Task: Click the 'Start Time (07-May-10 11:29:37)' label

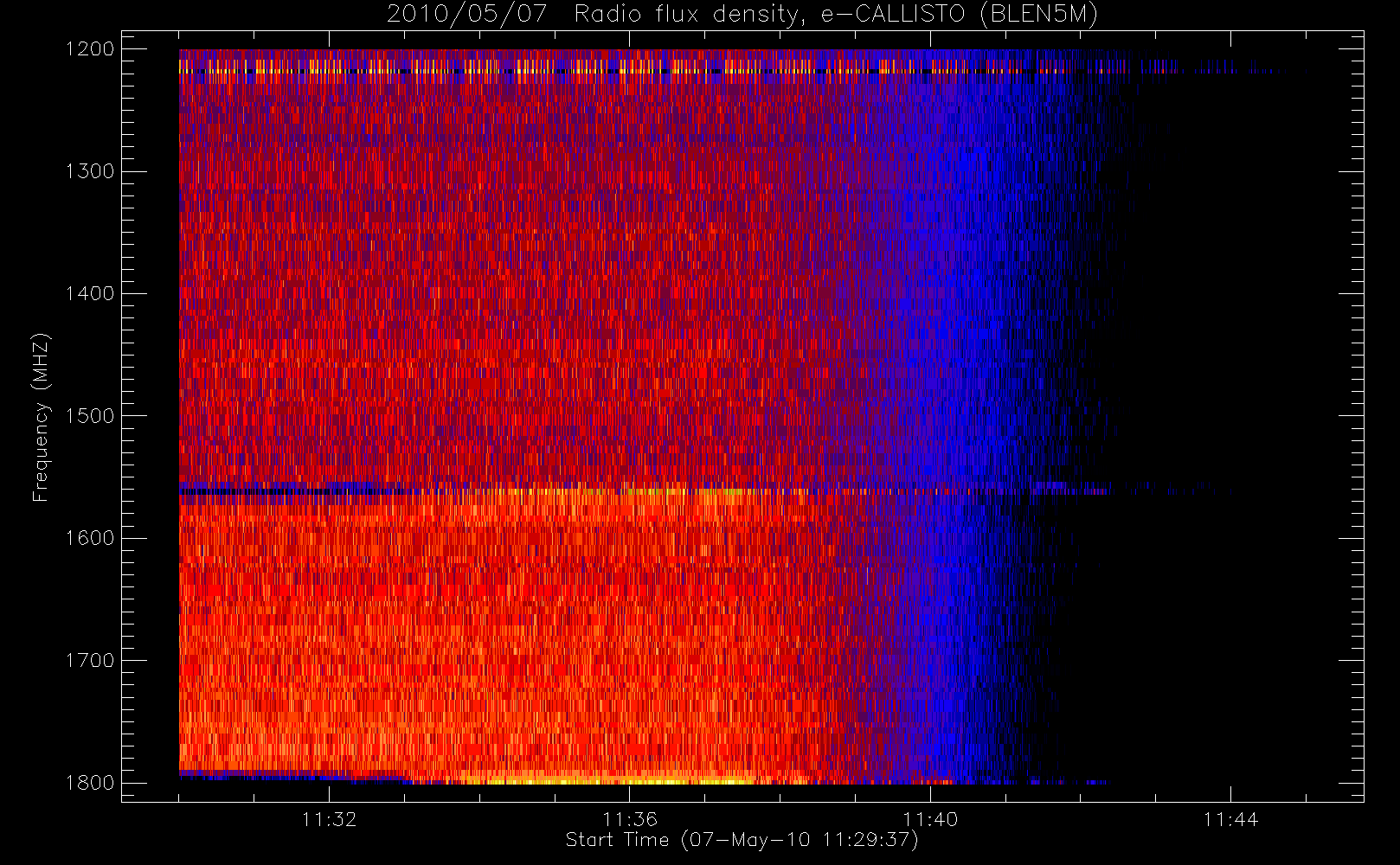Action: click(x=742, y=840)
